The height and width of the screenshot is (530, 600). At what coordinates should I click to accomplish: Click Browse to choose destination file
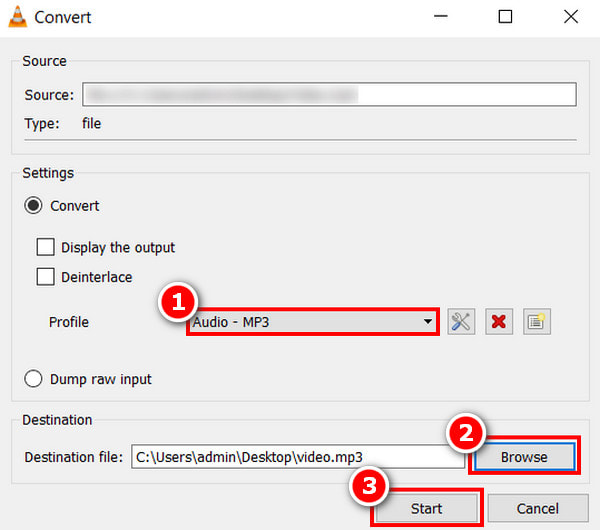[524, 457]
